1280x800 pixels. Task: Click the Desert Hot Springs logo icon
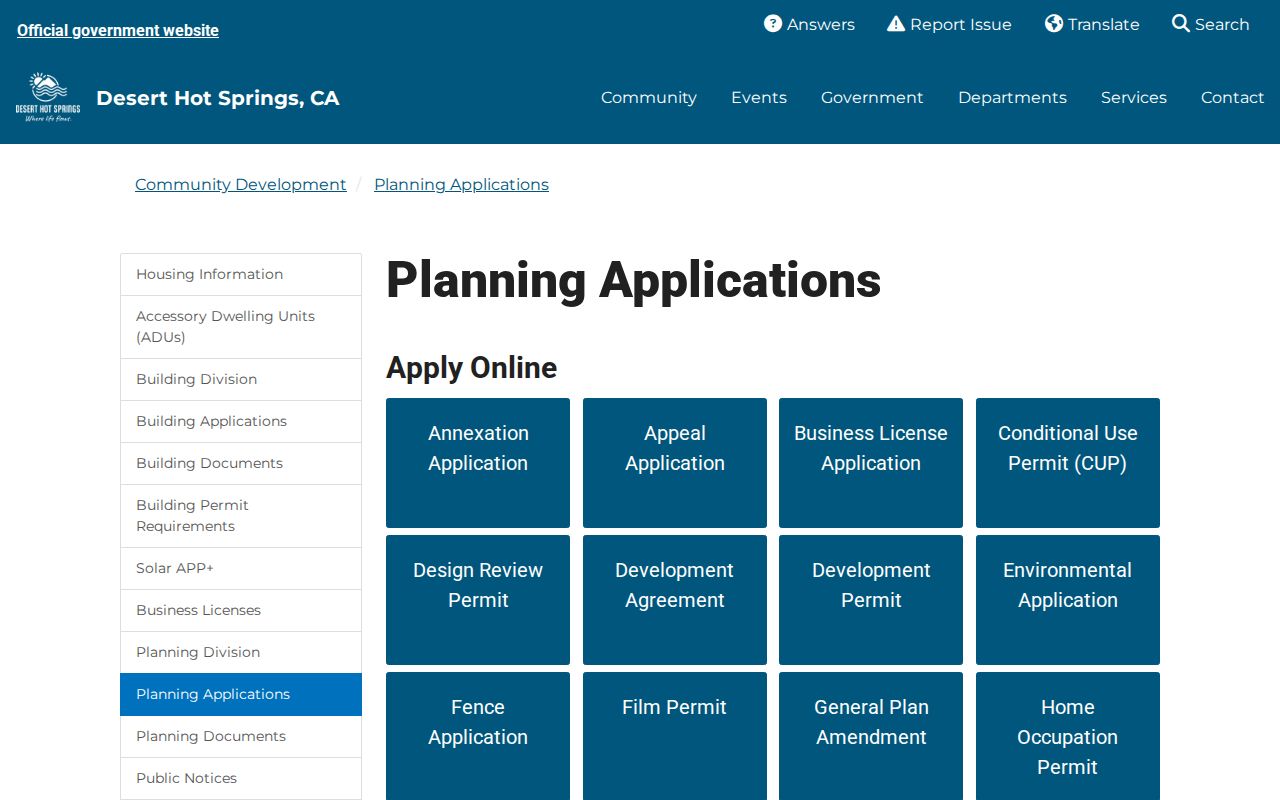click(x=48, y=97)
